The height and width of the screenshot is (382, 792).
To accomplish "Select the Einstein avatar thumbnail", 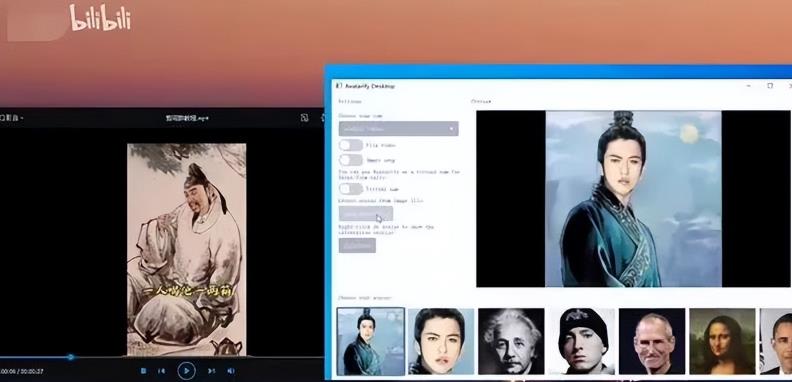I will point(511,341).
